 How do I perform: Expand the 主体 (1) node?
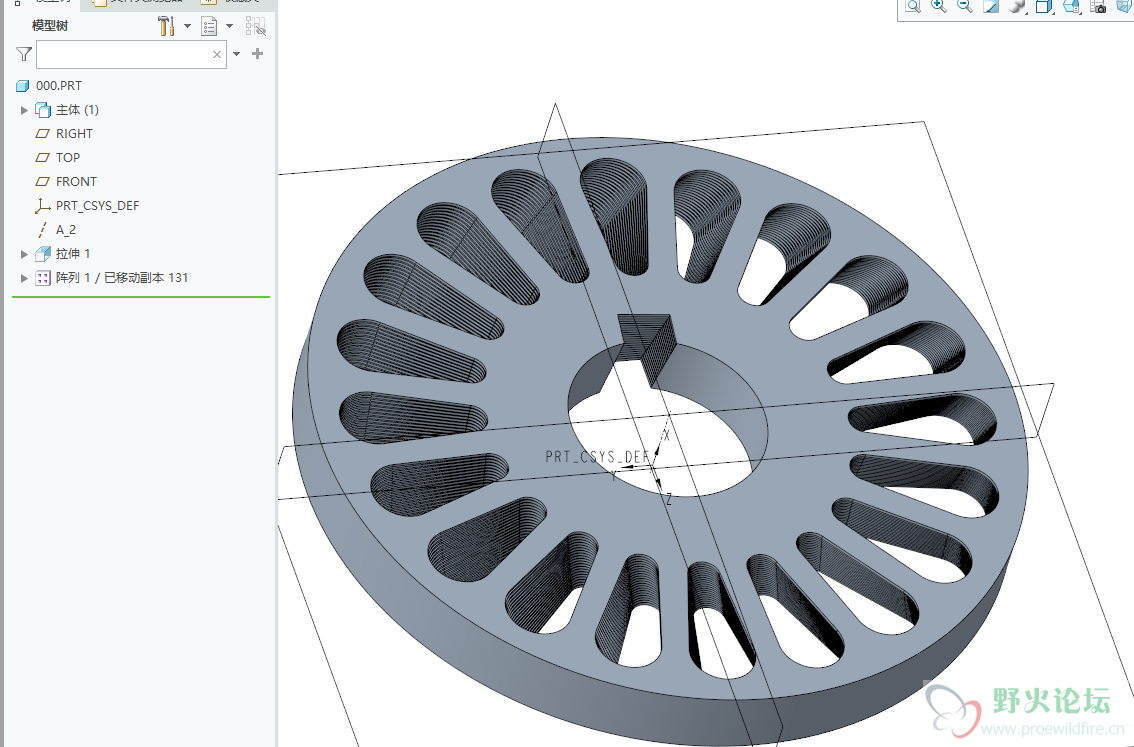pos(24,110)
